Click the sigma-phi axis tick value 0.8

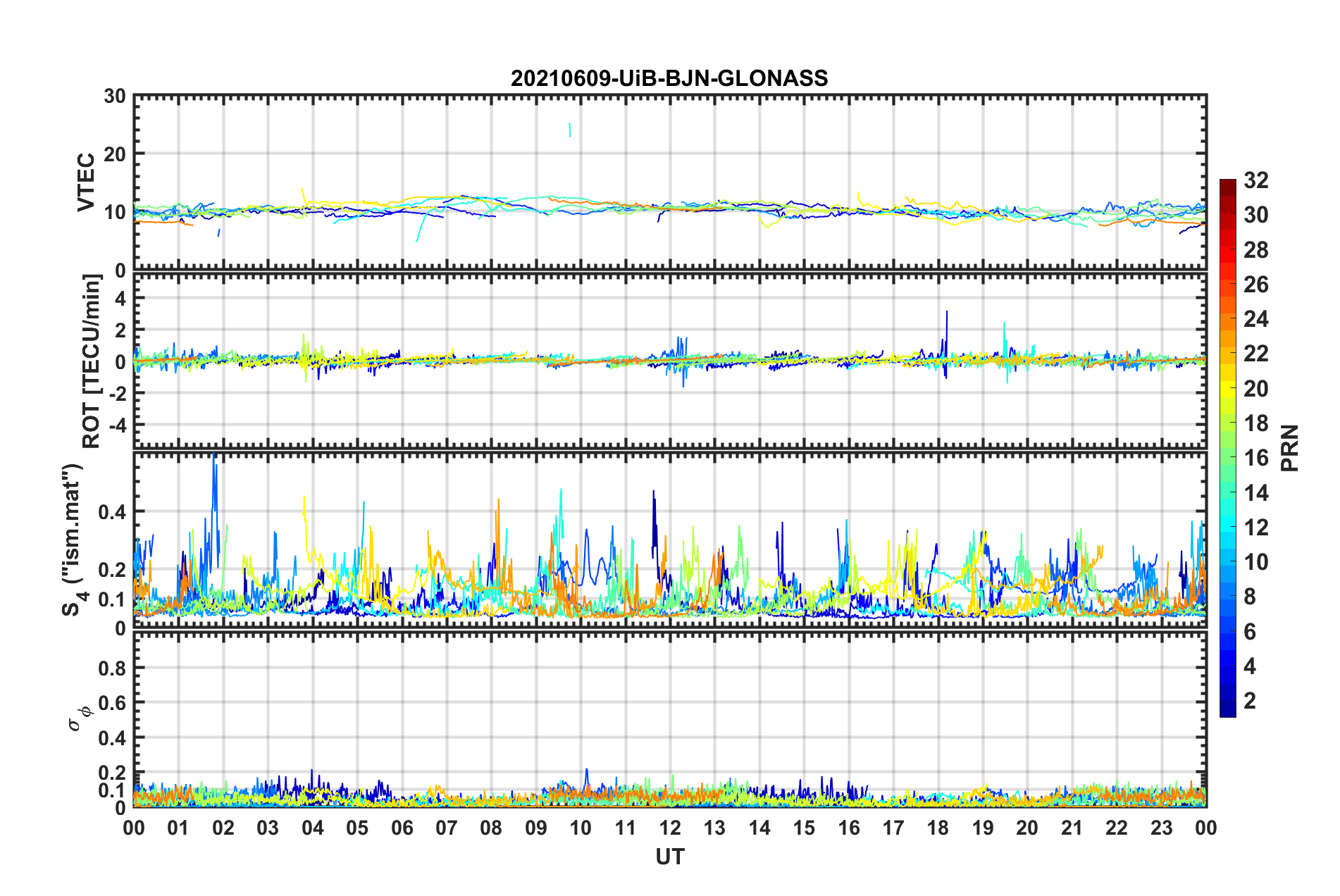tap(112, 668)
